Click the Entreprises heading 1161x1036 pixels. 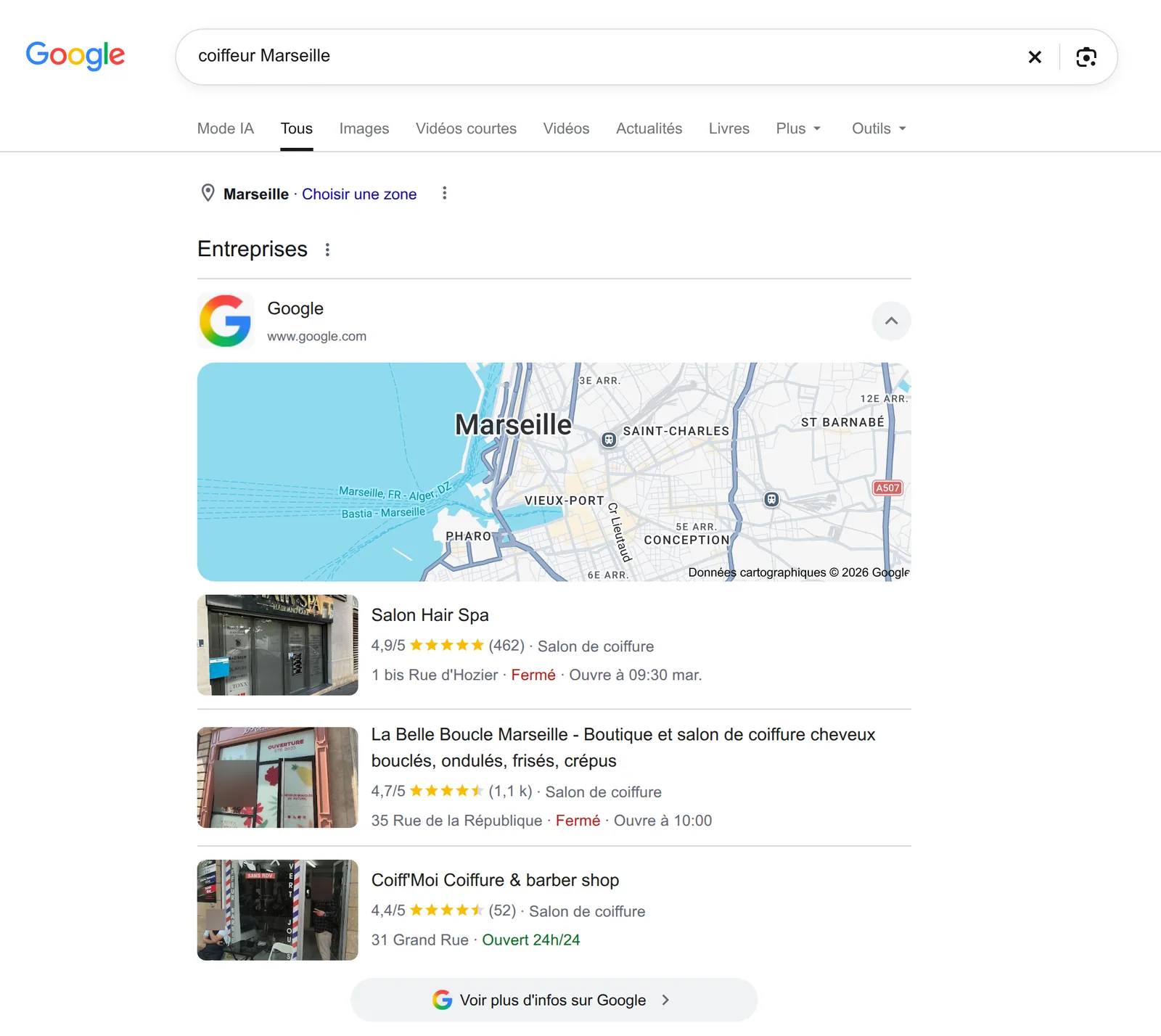tap(253, 249)
